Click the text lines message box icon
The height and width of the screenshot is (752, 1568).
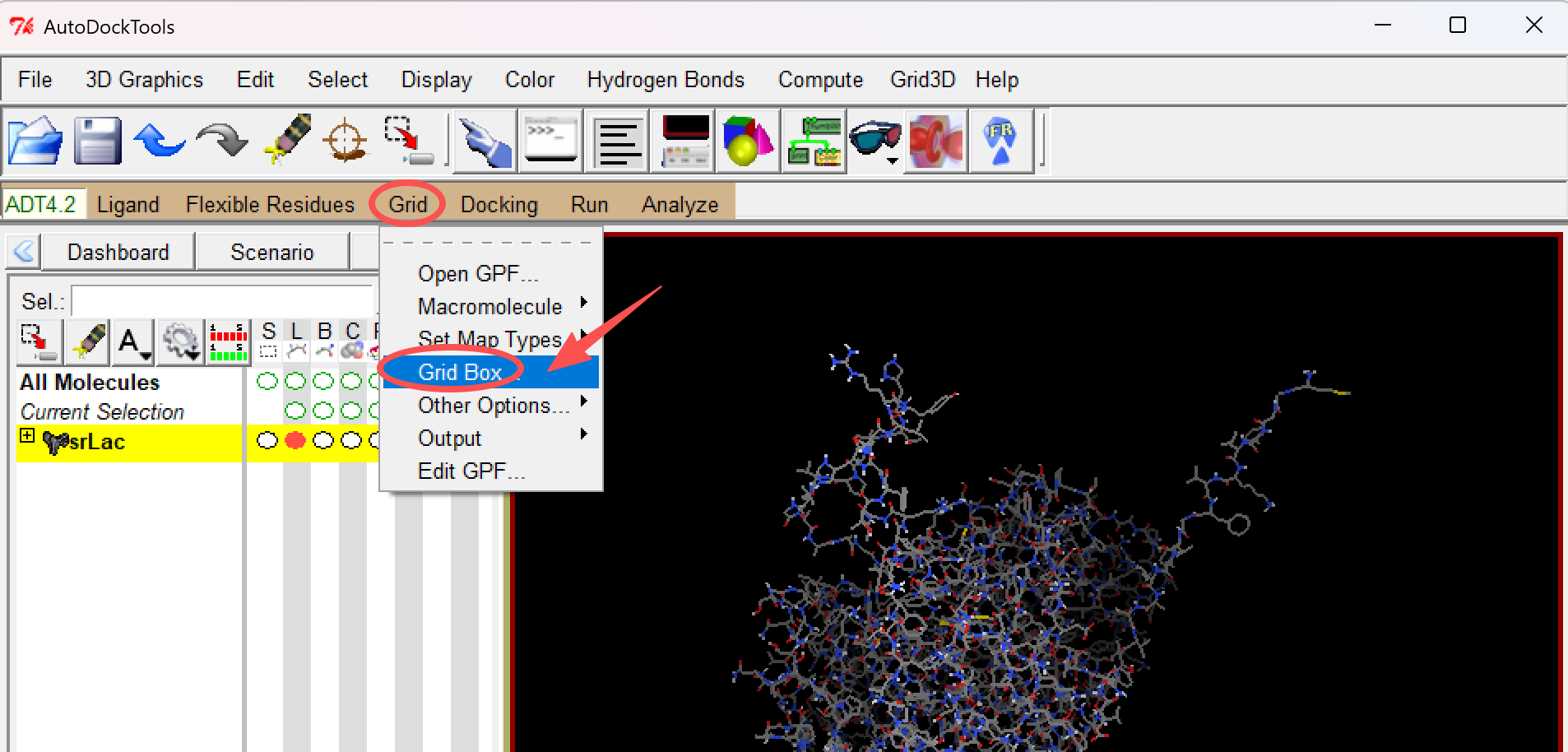(617, 142)
